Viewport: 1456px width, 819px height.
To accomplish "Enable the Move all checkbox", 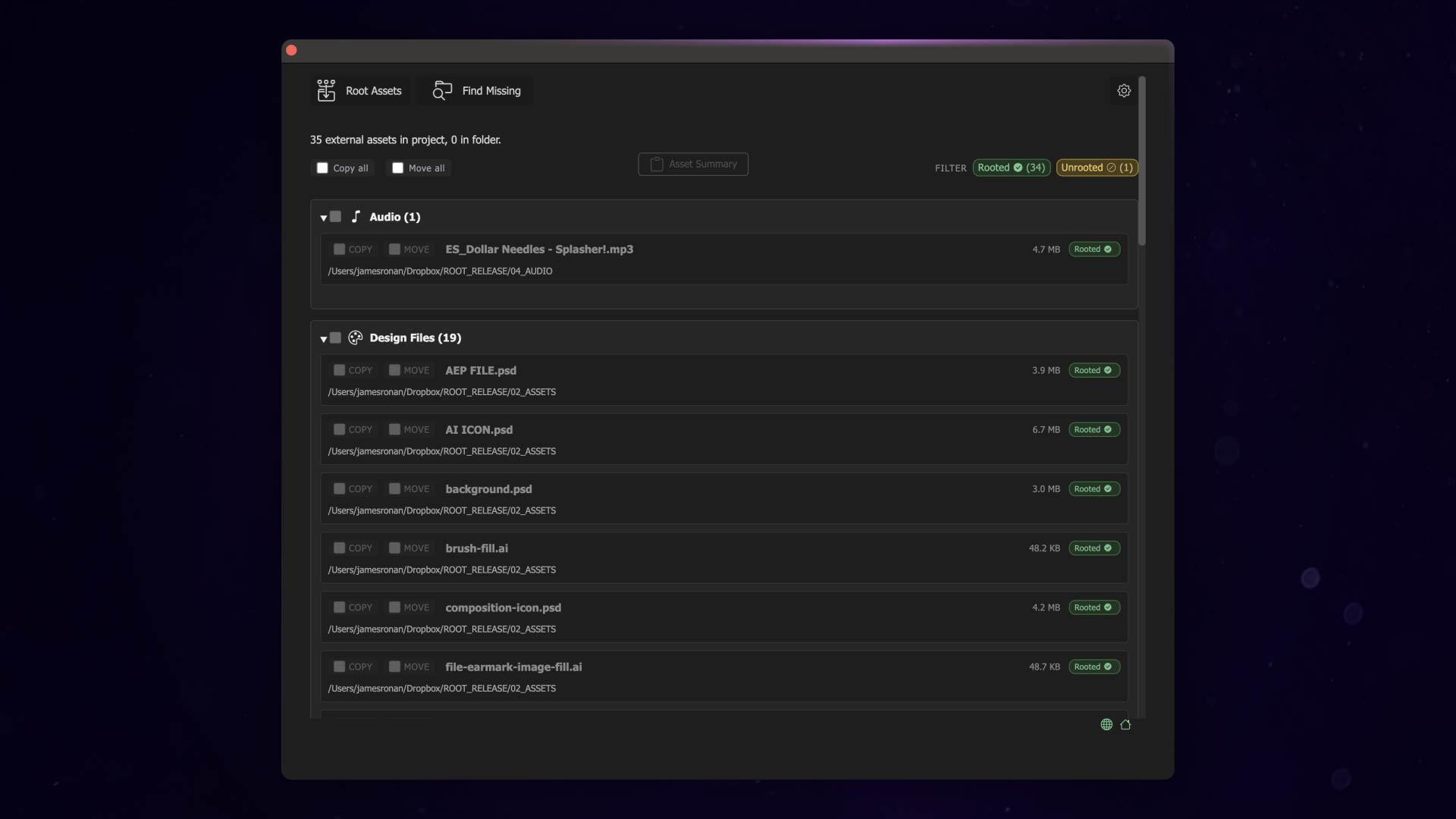I will pyautogui.click(x=397, y=168).
